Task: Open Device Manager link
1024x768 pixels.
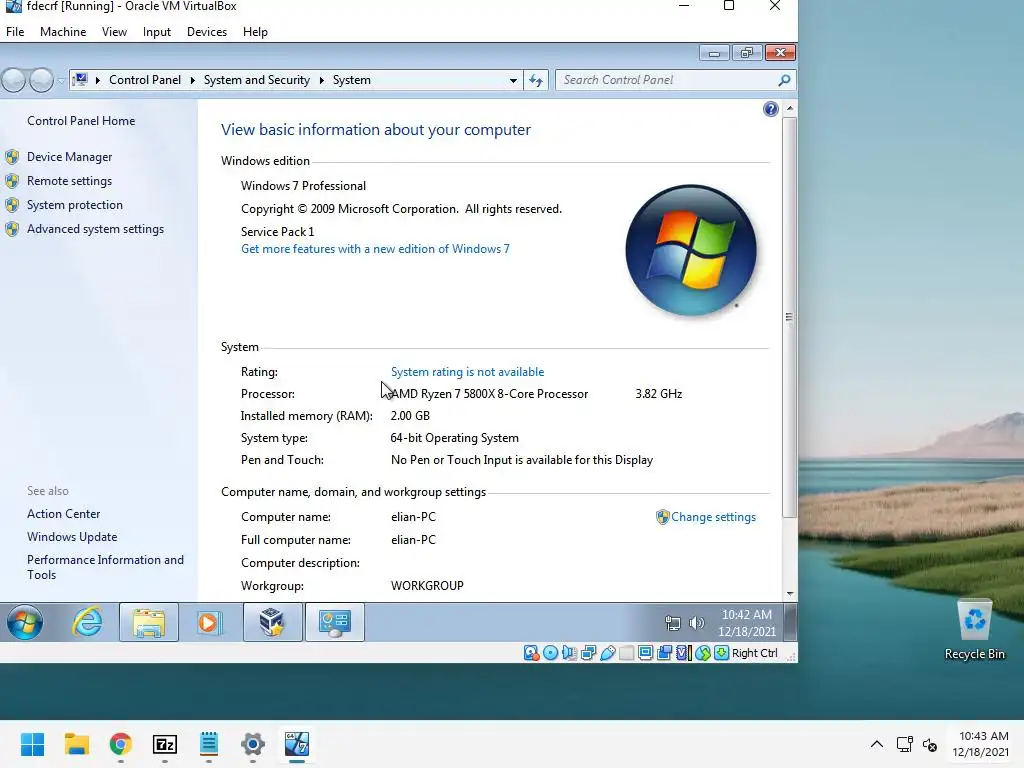Action: point(69,157)
